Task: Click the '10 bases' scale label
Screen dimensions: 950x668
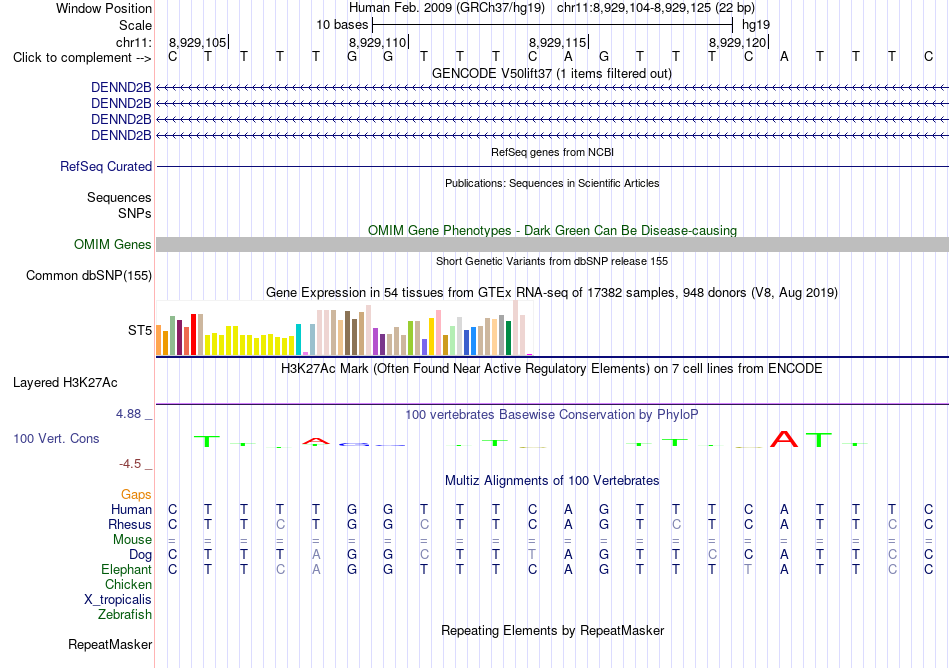Action: tap(342, 25)
